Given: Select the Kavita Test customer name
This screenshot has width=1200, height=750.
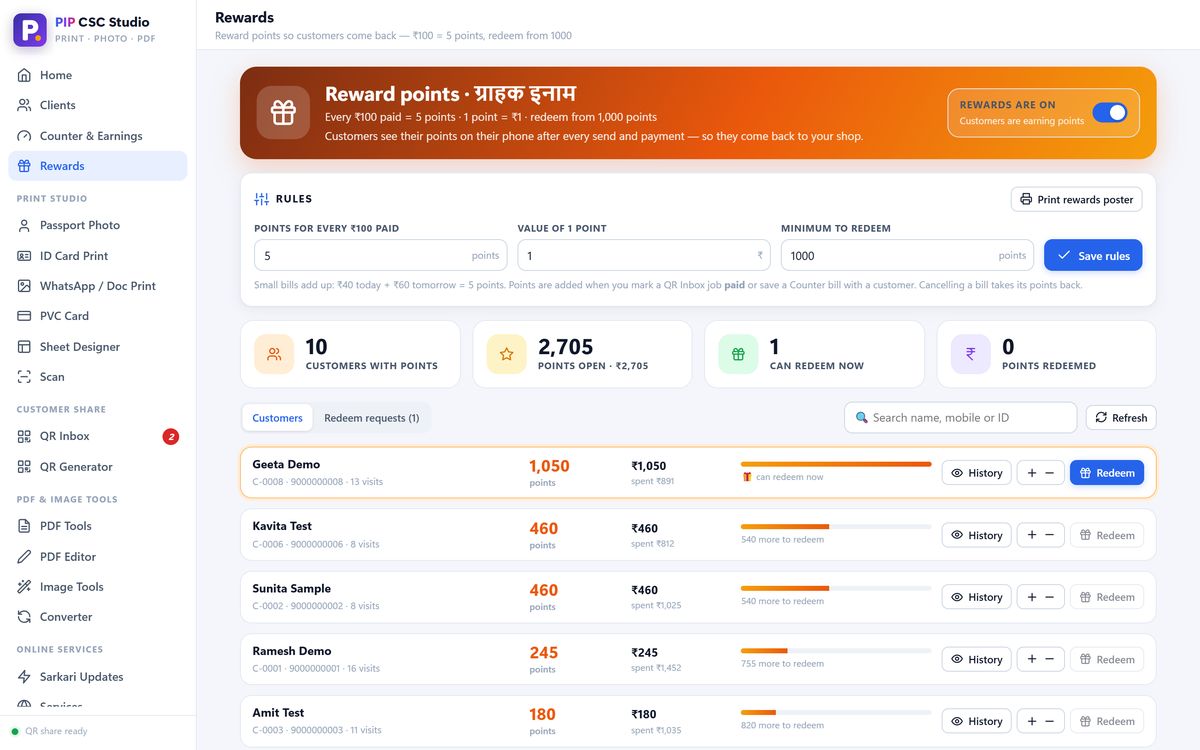Looking at the screenshot, I should [x=282, y=526].
